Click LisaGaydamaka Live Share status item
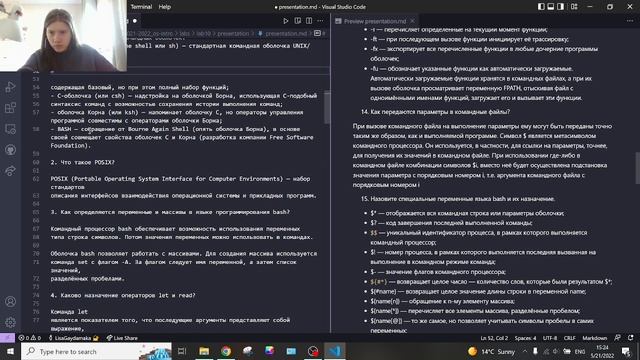The height and width of the screenshot is (360, 640). click(73, 338)
